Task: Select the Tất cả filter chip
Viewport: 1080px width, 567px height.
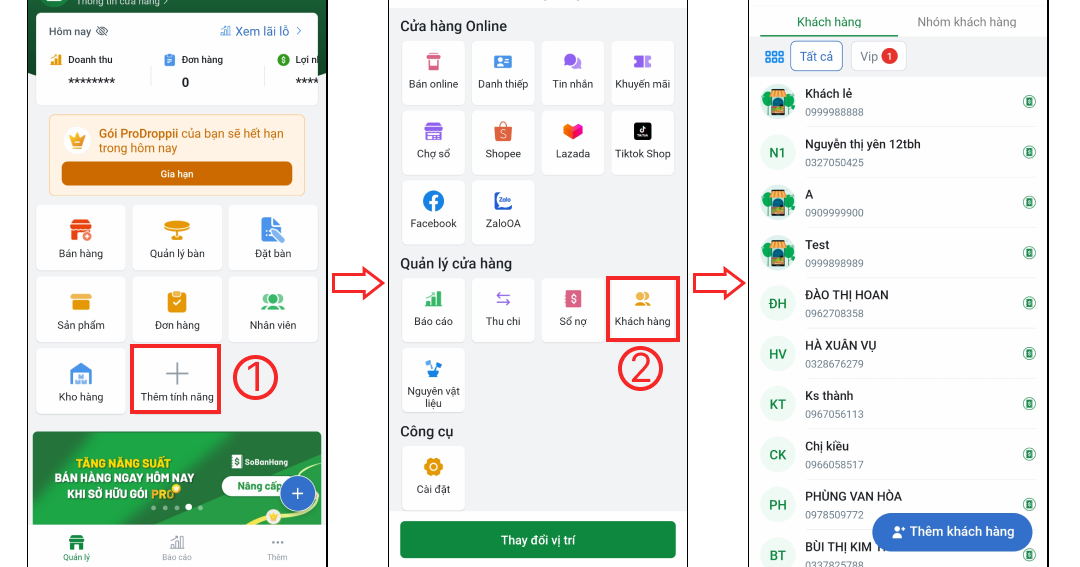Action: [816, 56]
